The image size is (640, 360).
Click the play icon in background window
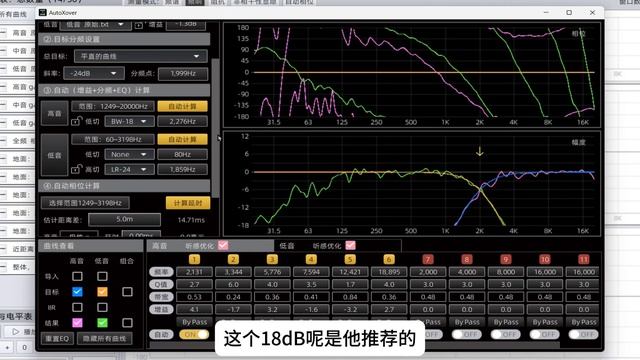16,331
